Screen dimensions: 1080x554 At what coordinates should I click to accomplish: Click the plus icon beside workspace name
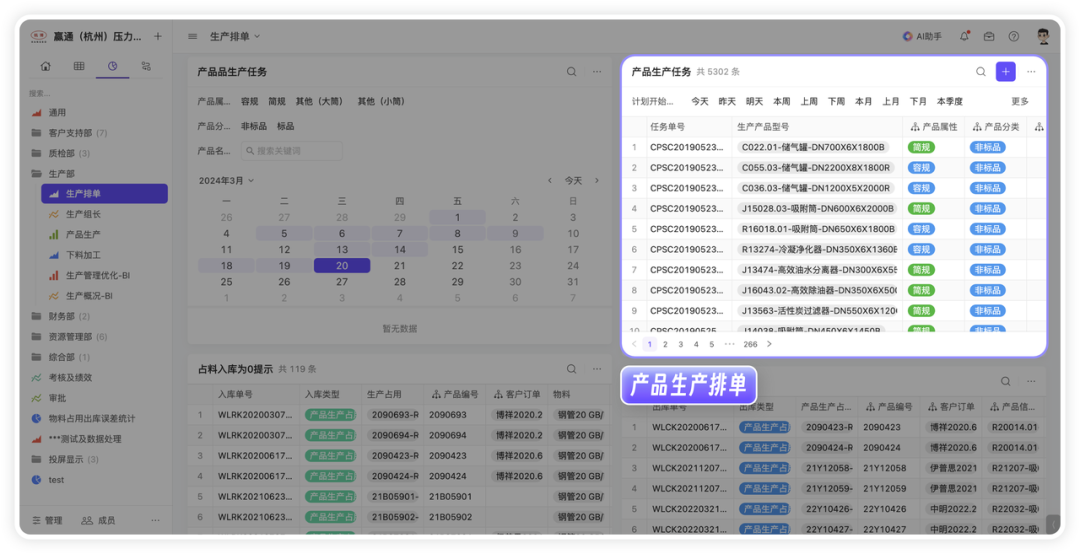tap(158, 37)
